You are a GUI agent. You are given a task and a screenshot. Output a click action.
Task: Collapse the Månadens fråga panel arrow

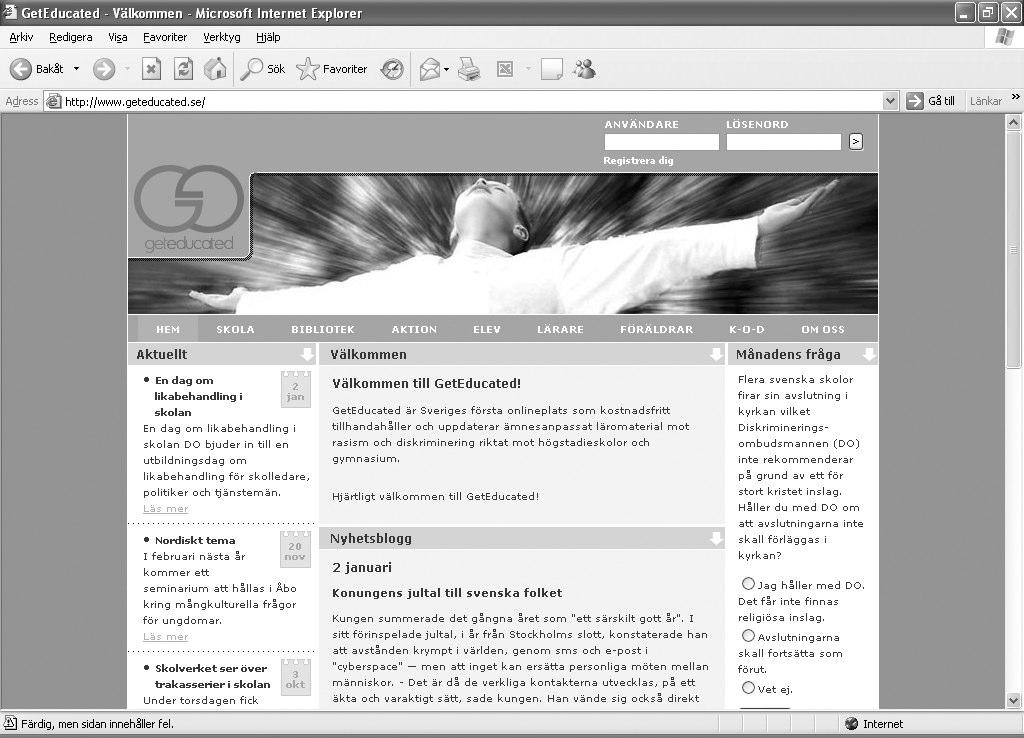tap(869, 354)
